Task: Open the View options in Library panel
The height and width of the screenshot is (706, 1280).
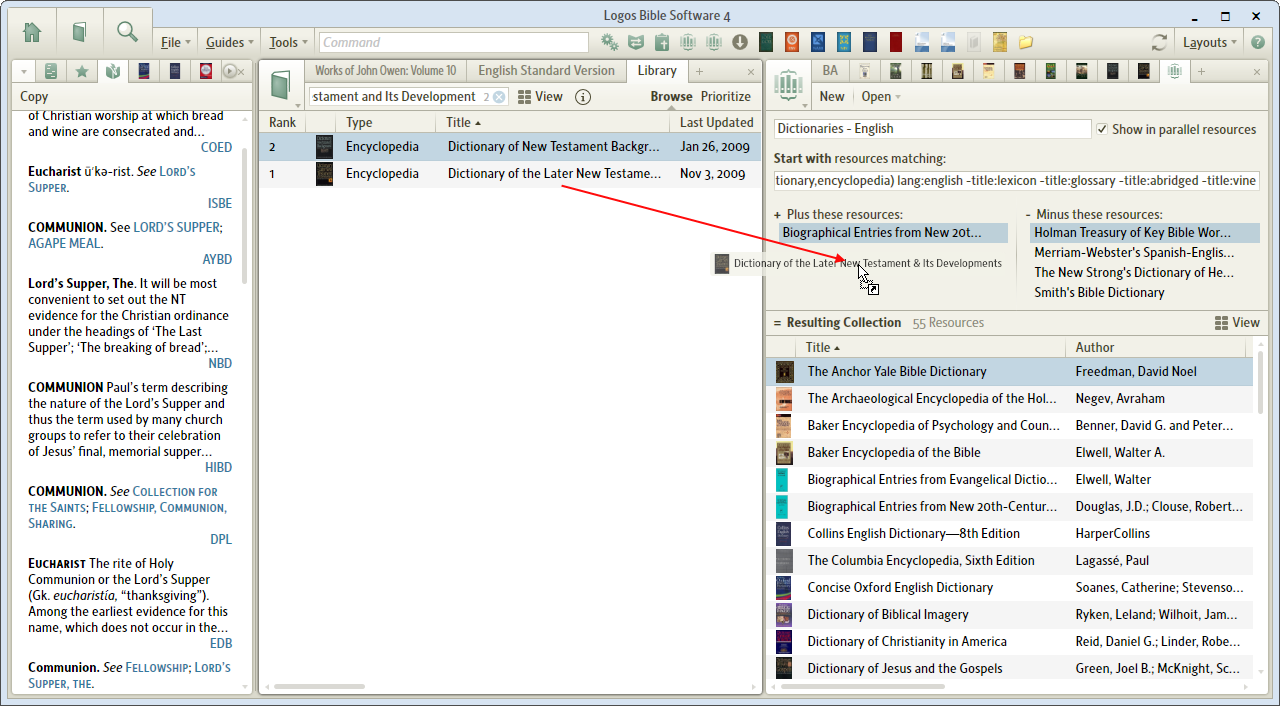Action: pos(540,96)
